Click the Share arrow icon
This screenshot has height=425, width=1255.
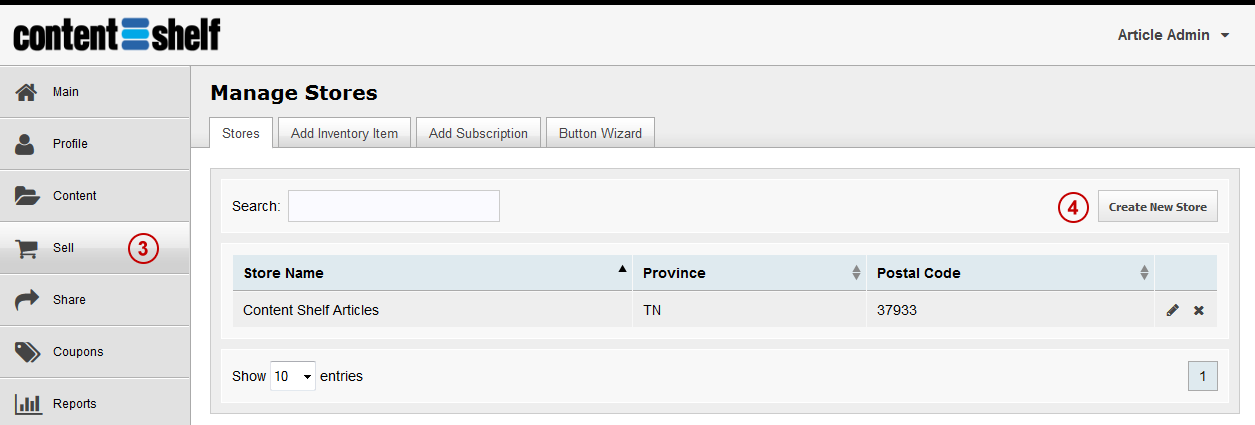(26, 300)
